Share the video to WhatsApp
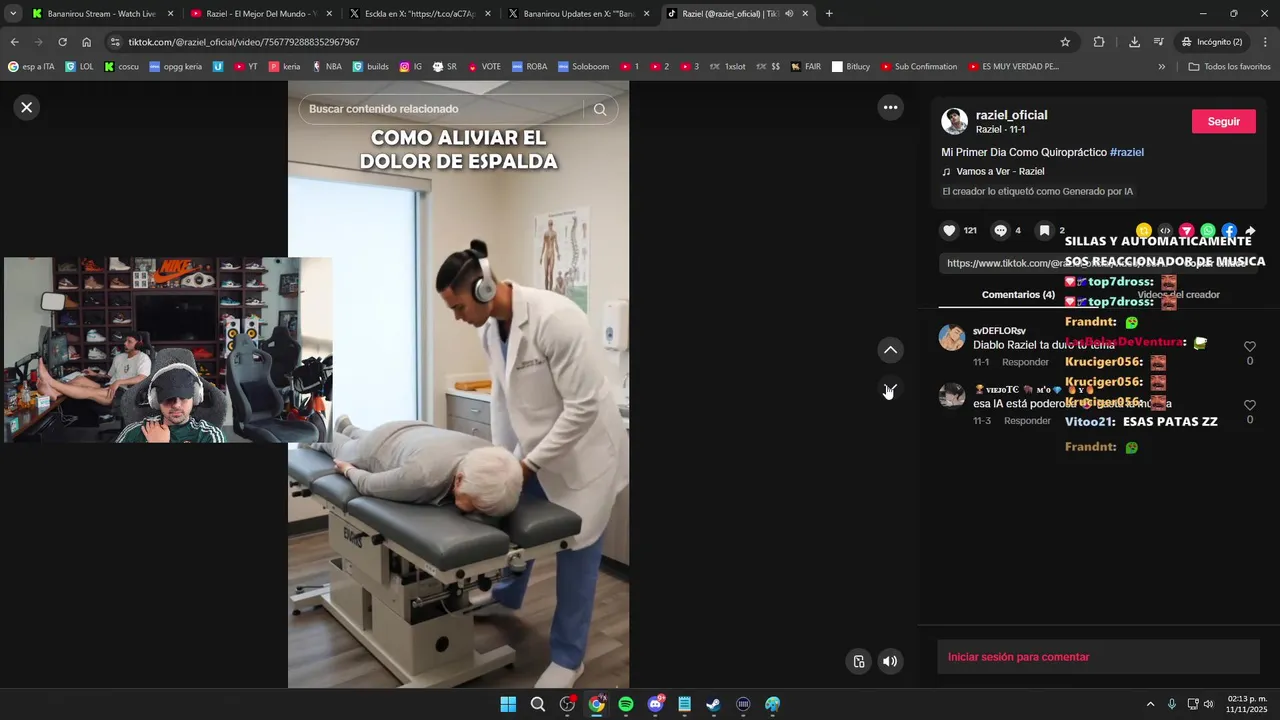This screenshot has height=720, width=1280. (x=1208, y=231)
